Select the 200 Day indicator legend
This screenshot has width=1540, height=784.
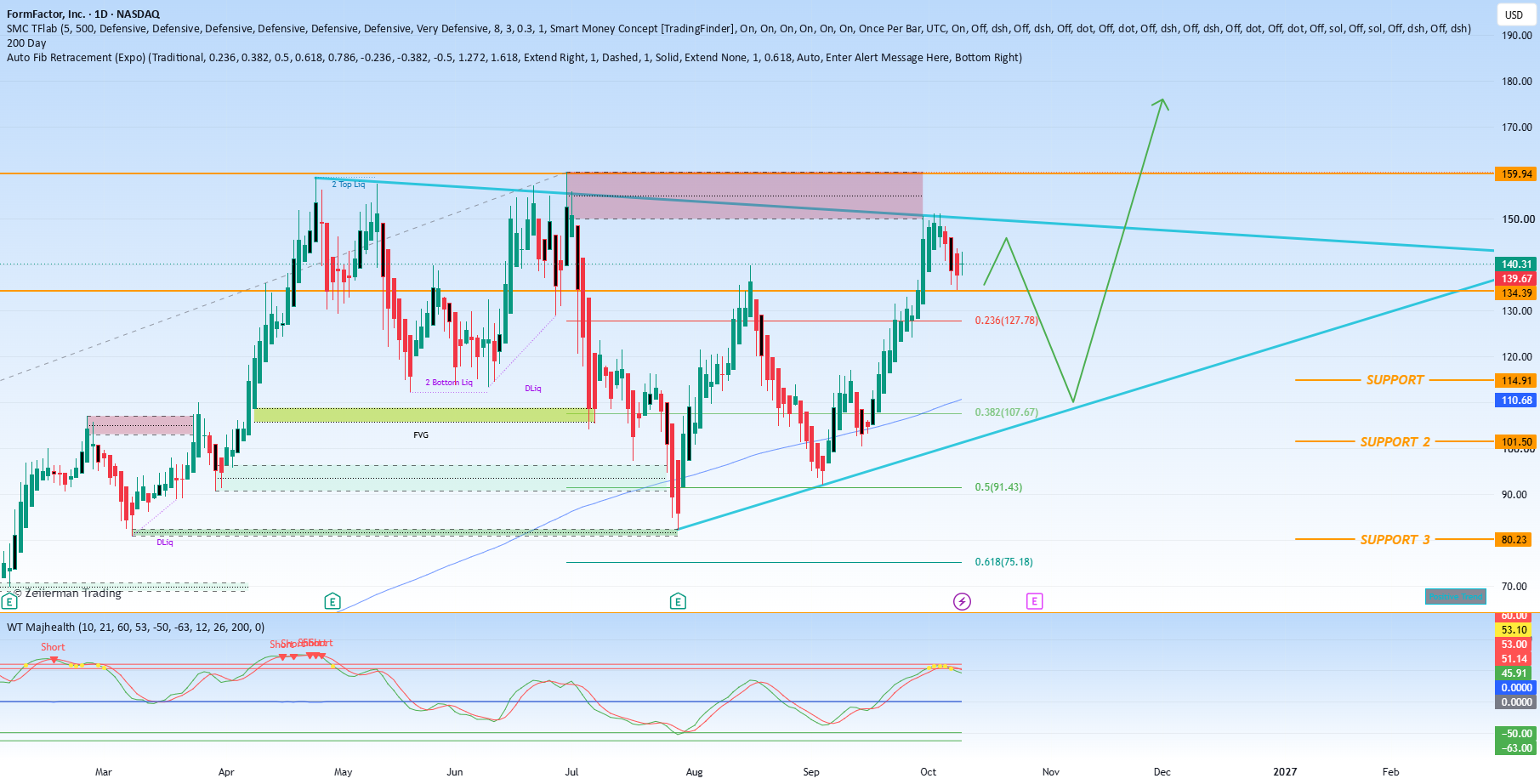point(26,43)
